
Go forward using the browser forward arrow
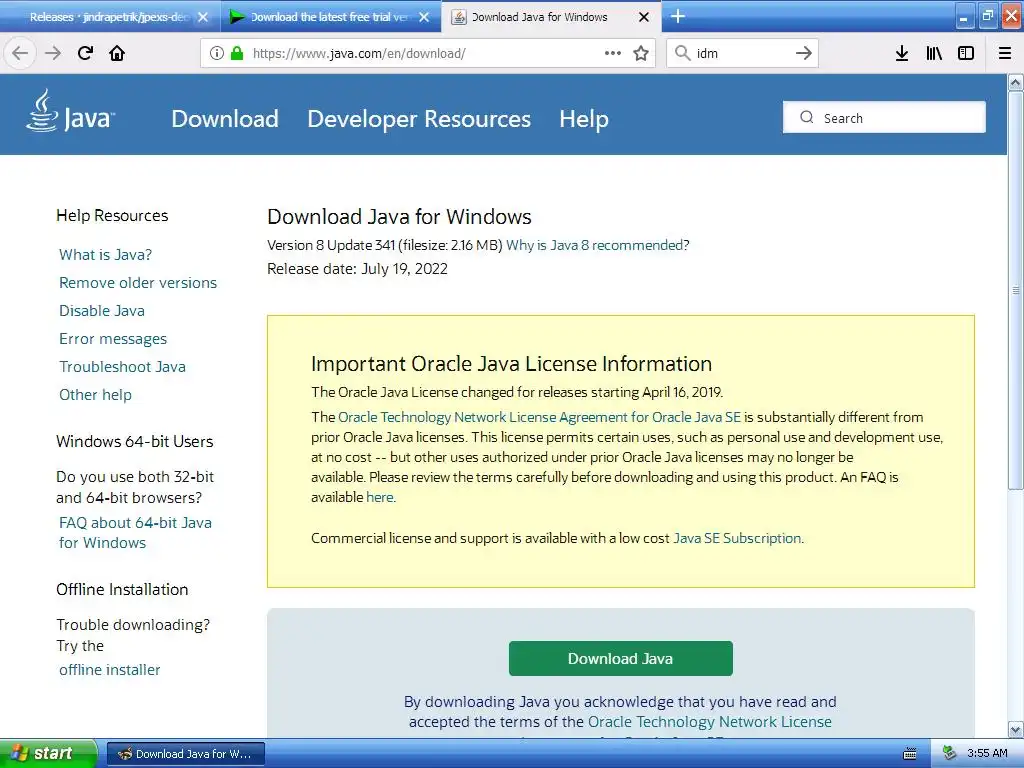[x=53, y=53]
